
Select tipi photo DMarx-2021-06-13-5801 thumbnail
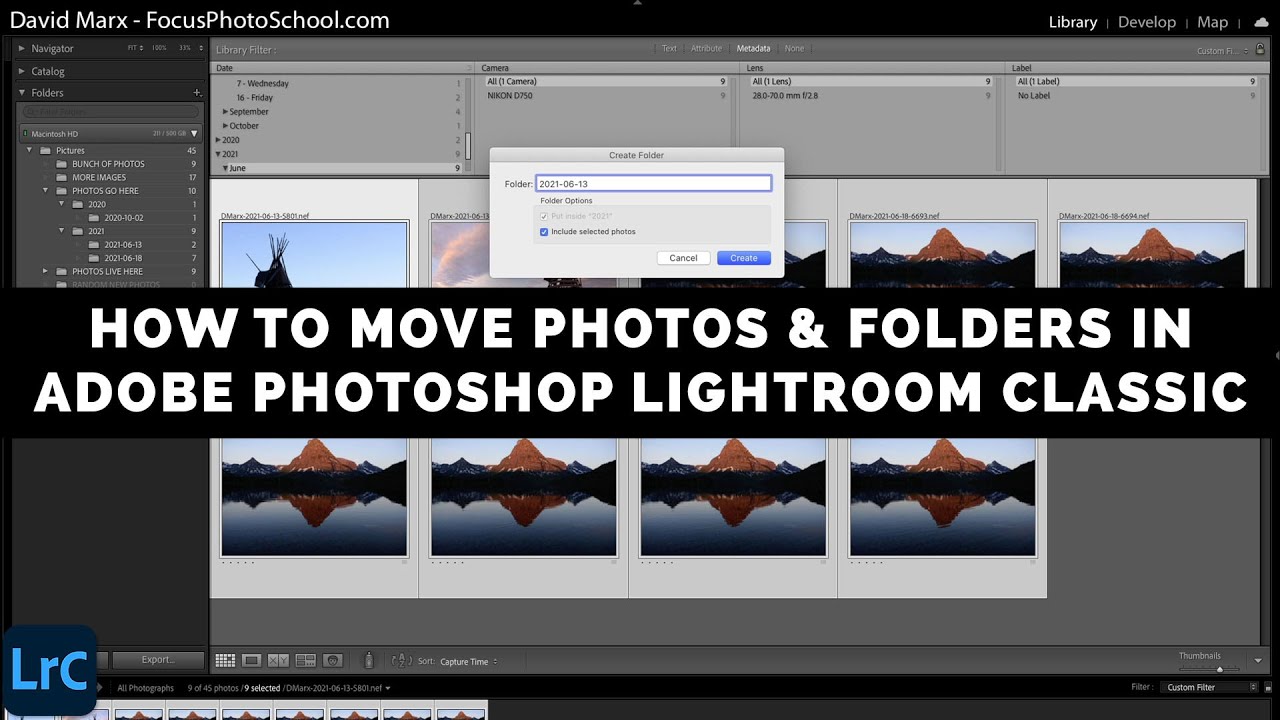tap(315, 254)
